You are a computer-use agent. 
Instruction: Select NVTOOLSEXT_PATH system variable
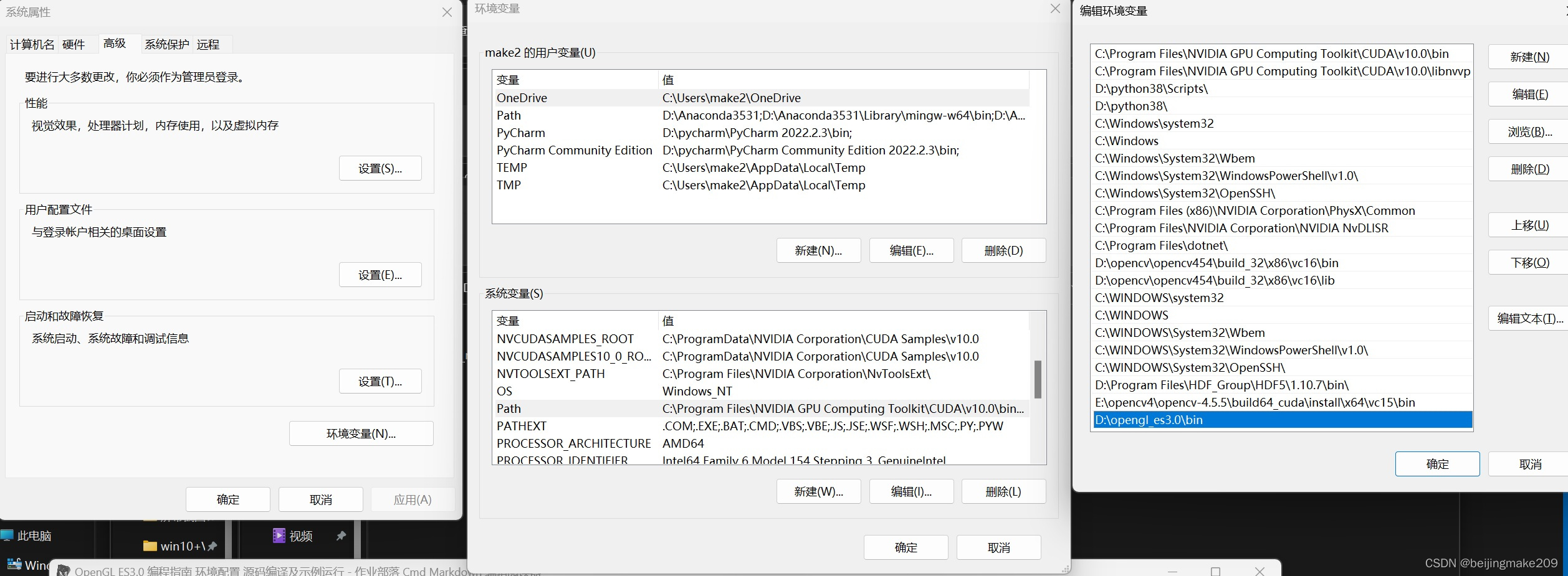(760, 374)
